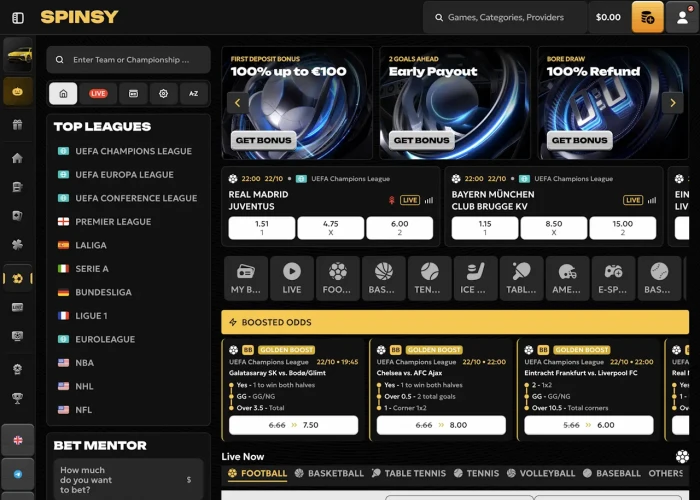This screenshot has height=500, width=700.
Task: Get the Early Payout bonus
Action: pos(421,140)
